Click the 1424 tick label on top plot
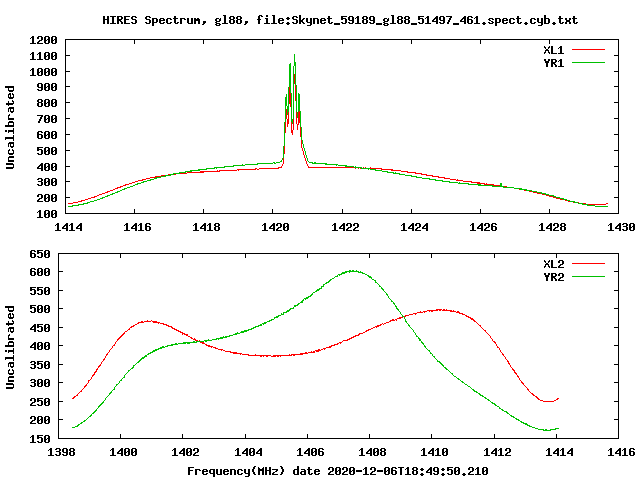This screenshot has width=640, height=480. (414, 227)
